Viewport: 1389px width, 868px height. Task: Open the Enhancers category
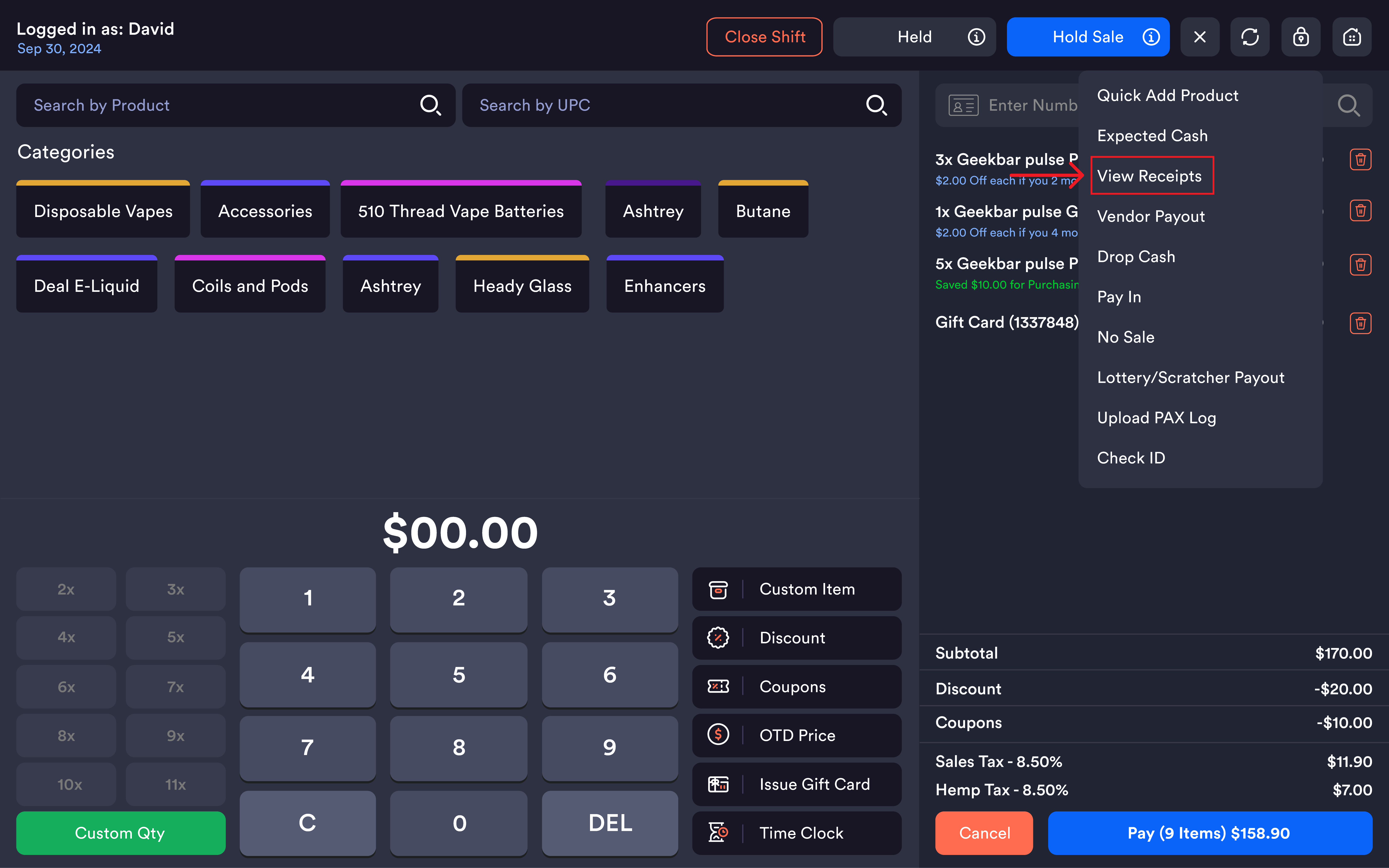[x=664, y=284]
